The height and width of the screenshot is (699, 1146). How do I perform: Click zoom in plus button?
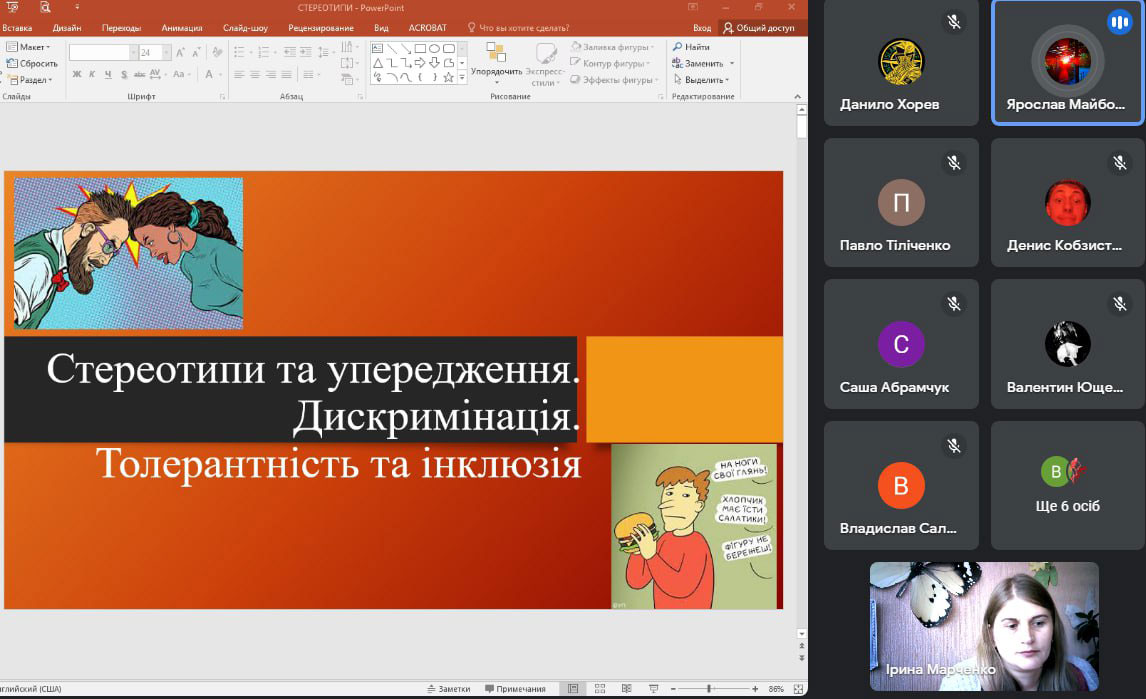(x=755, y=689)
